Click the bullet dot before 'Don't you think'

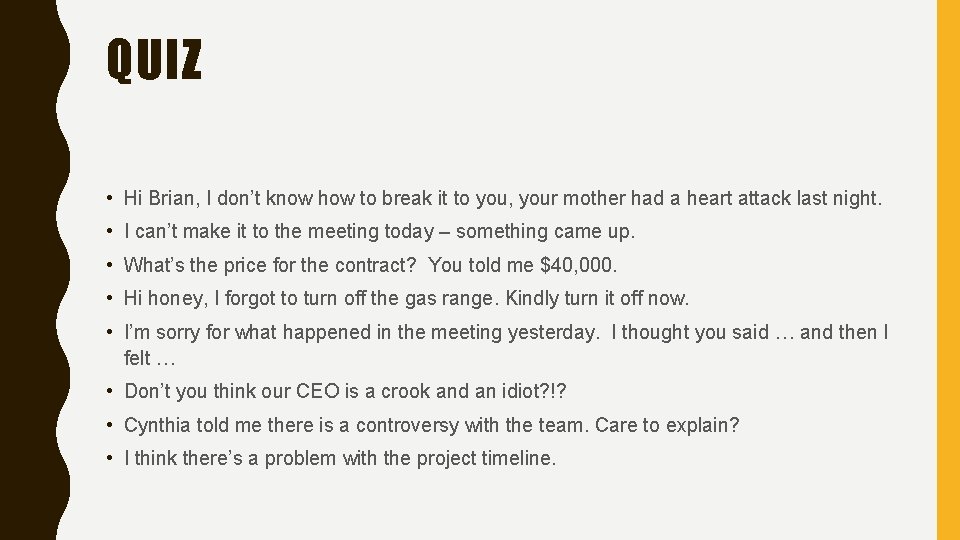tap(109, 391)
